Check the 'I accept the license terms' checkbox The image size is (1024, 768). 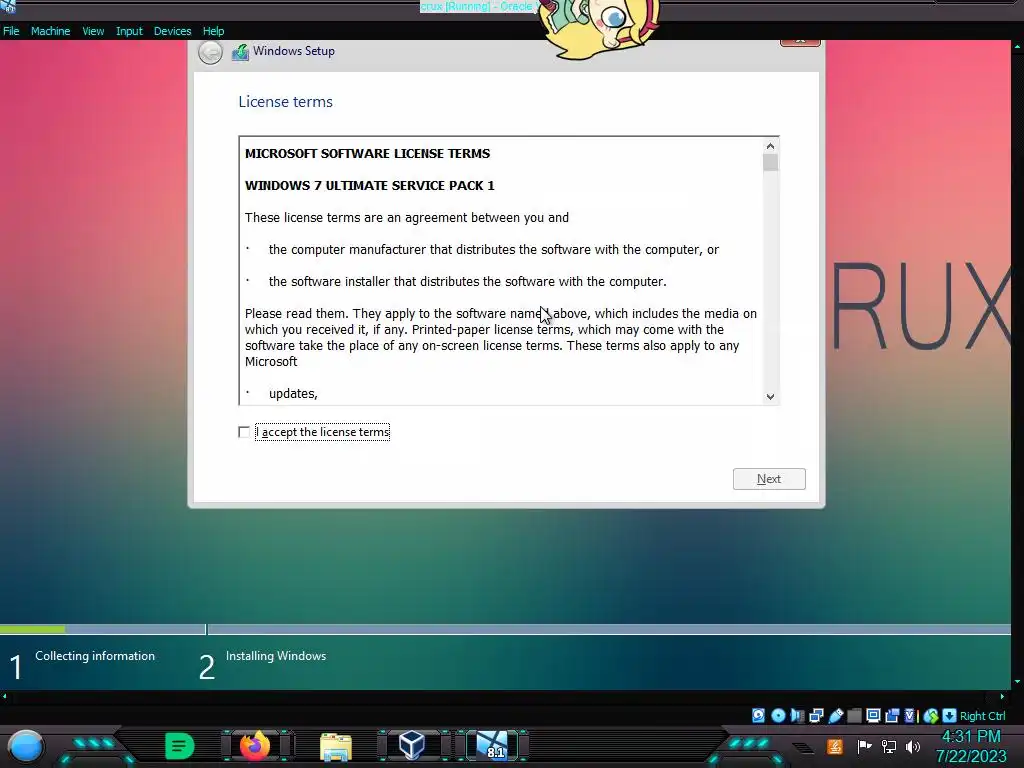point(244,432)
